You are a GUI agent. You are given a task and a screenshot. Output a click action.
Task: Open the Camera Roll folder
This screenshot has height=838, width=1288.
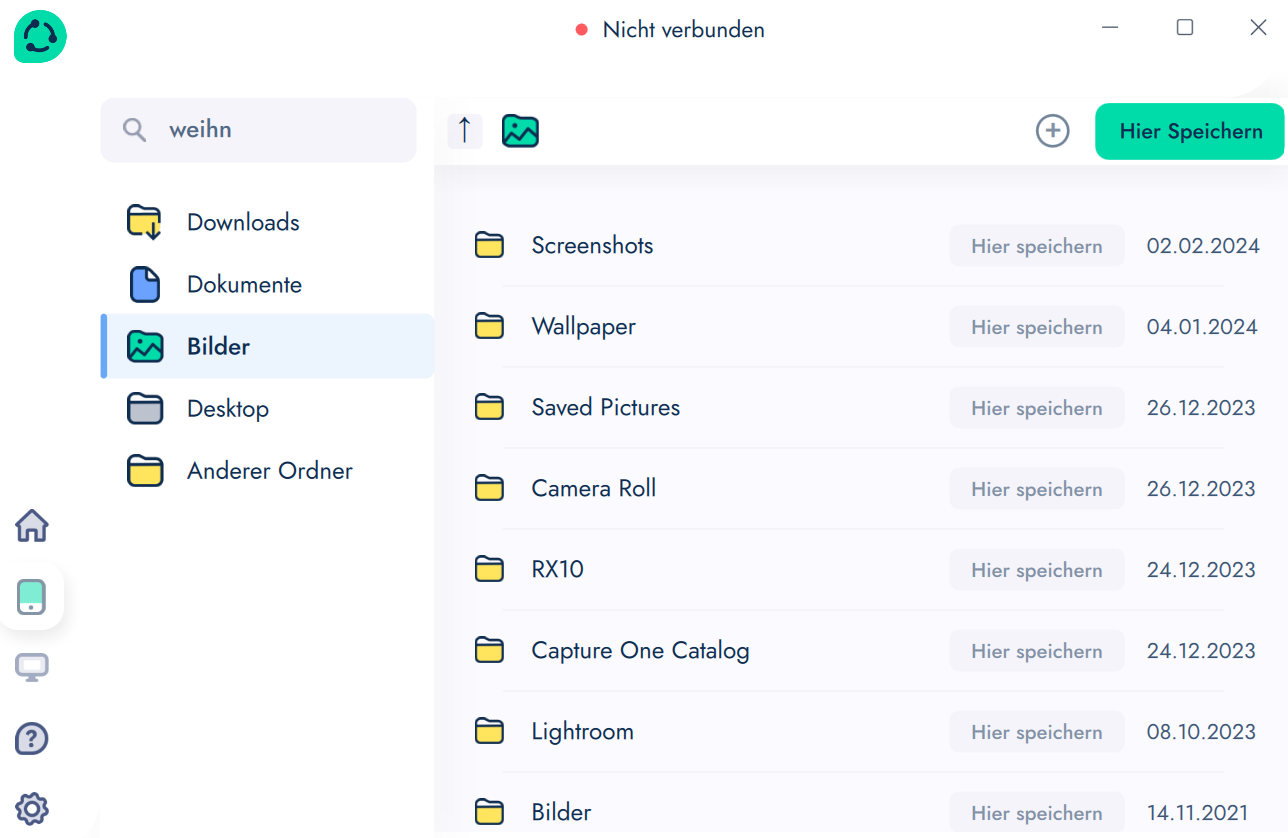593,489
